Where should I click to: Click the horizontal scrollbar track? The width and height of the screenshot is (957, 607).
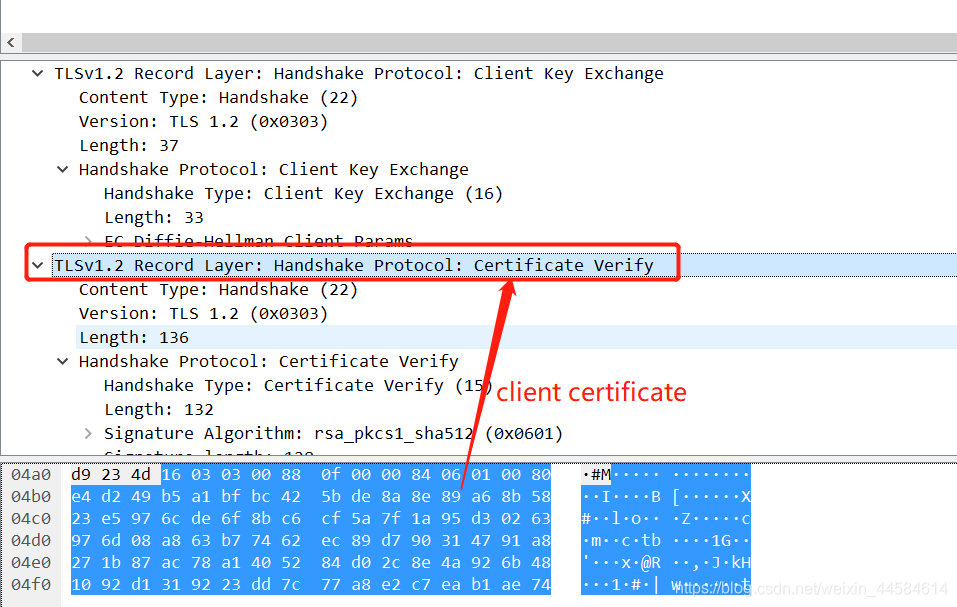tap(489, 43)
